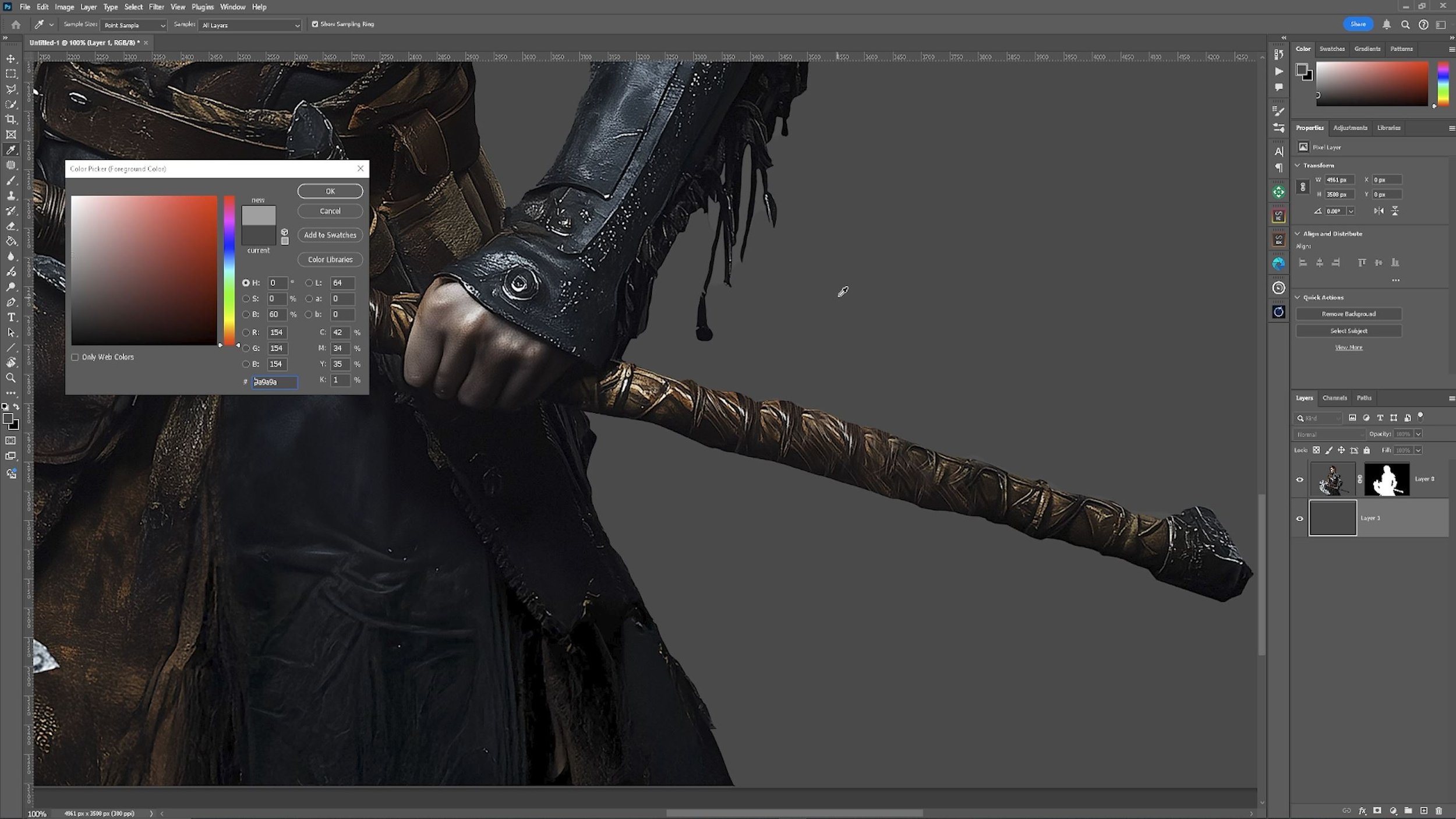The width and height of the screenshot is (1456, 819).
Task: Toggle Quick Mask mode
Action: click(11, 441)
